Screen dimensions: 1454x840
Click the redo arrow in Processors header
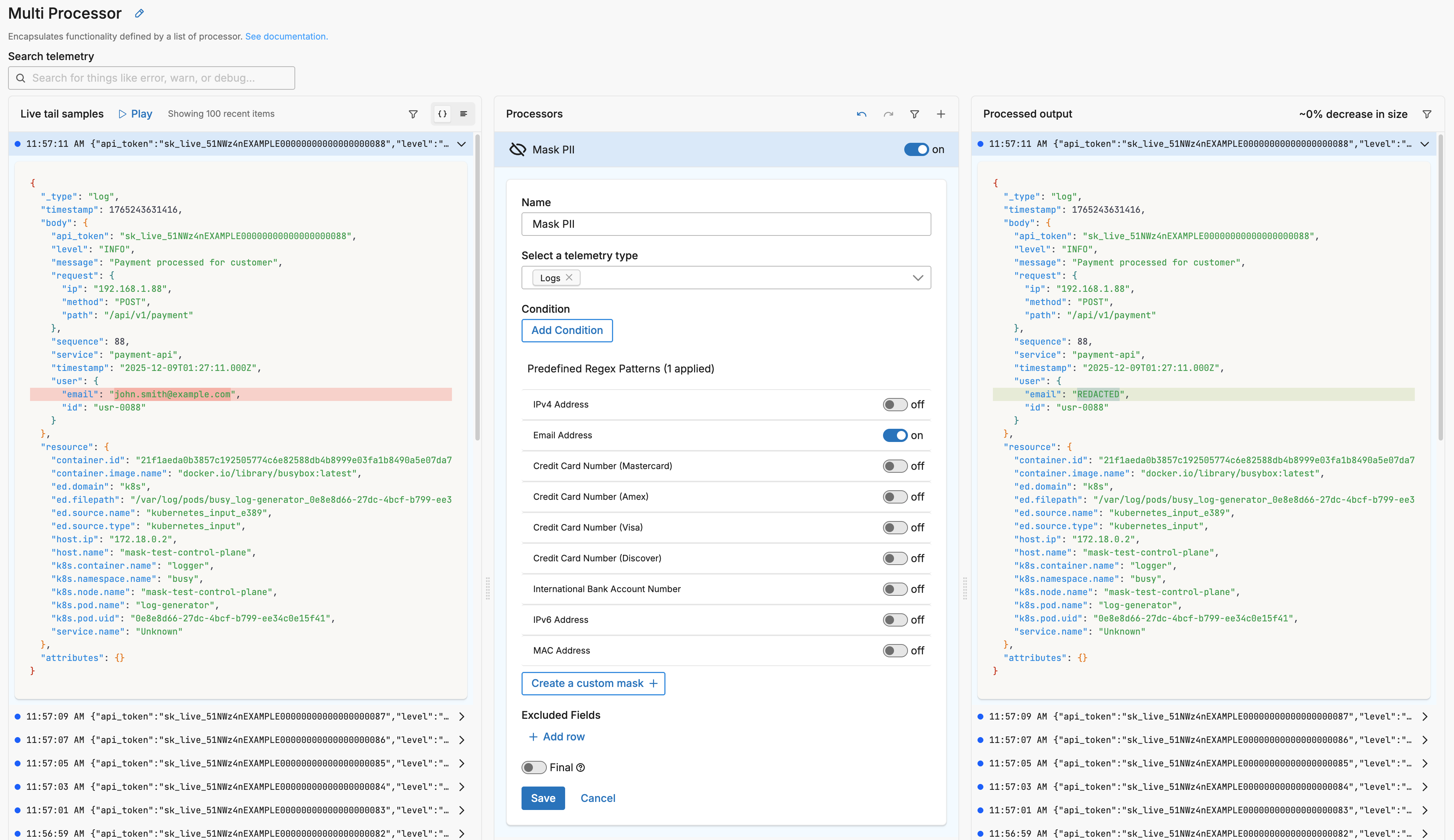coord(888,114)
